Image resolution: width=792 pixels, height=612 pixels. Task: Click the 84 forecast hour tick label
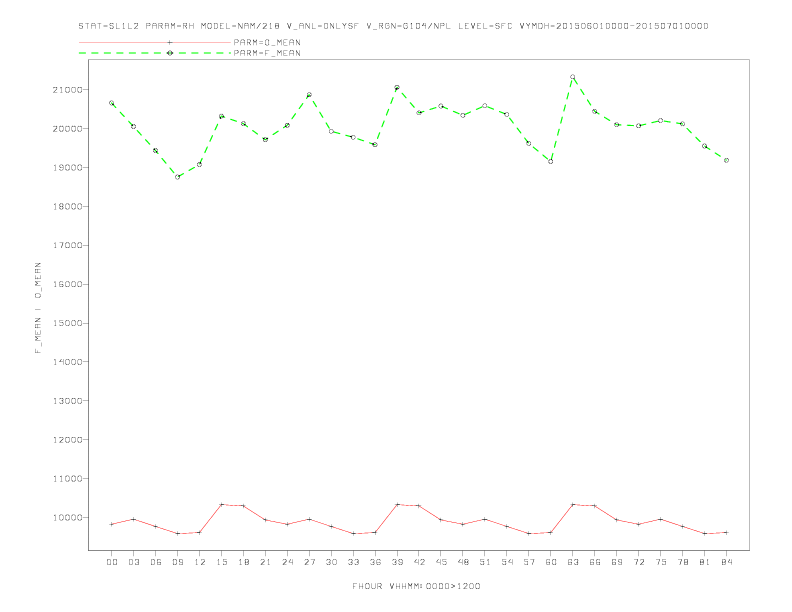(x=726, y=562)
